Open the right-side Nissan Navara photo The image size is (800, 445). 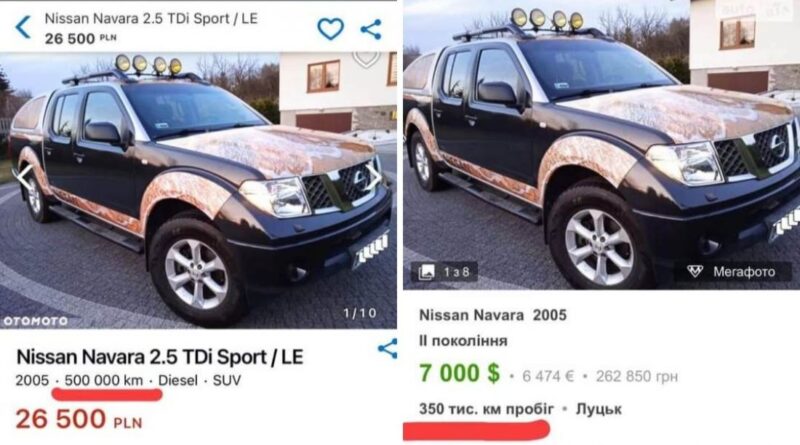602,145
